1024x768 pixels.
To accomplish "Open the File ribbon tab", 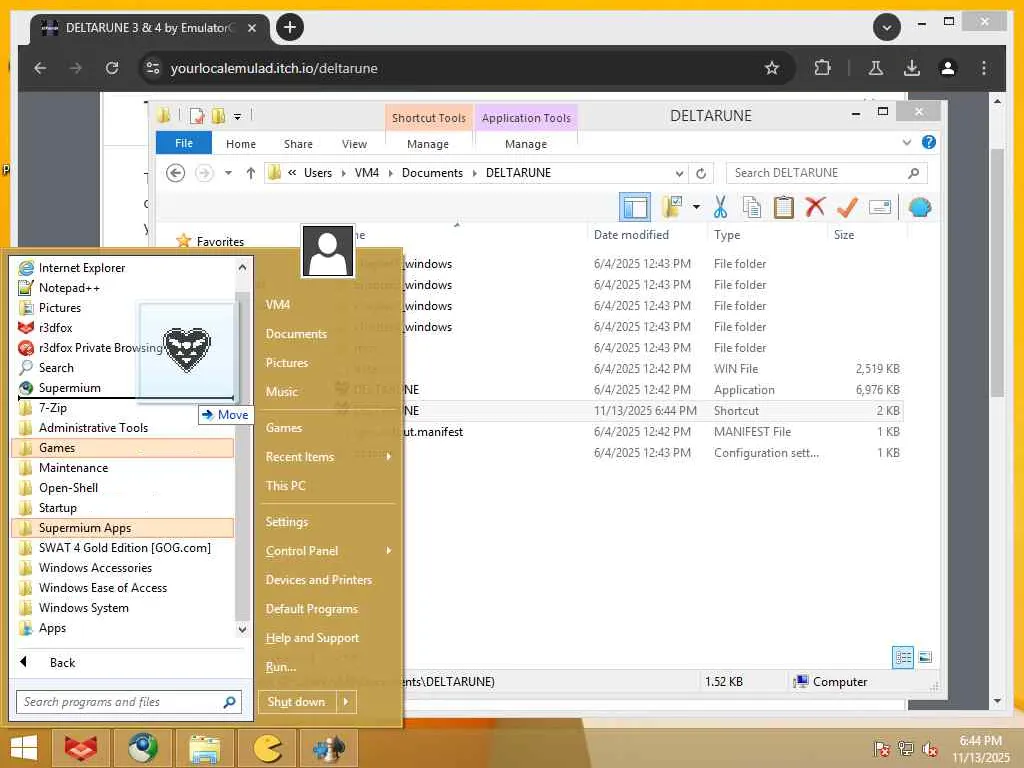I will point(184,143).
